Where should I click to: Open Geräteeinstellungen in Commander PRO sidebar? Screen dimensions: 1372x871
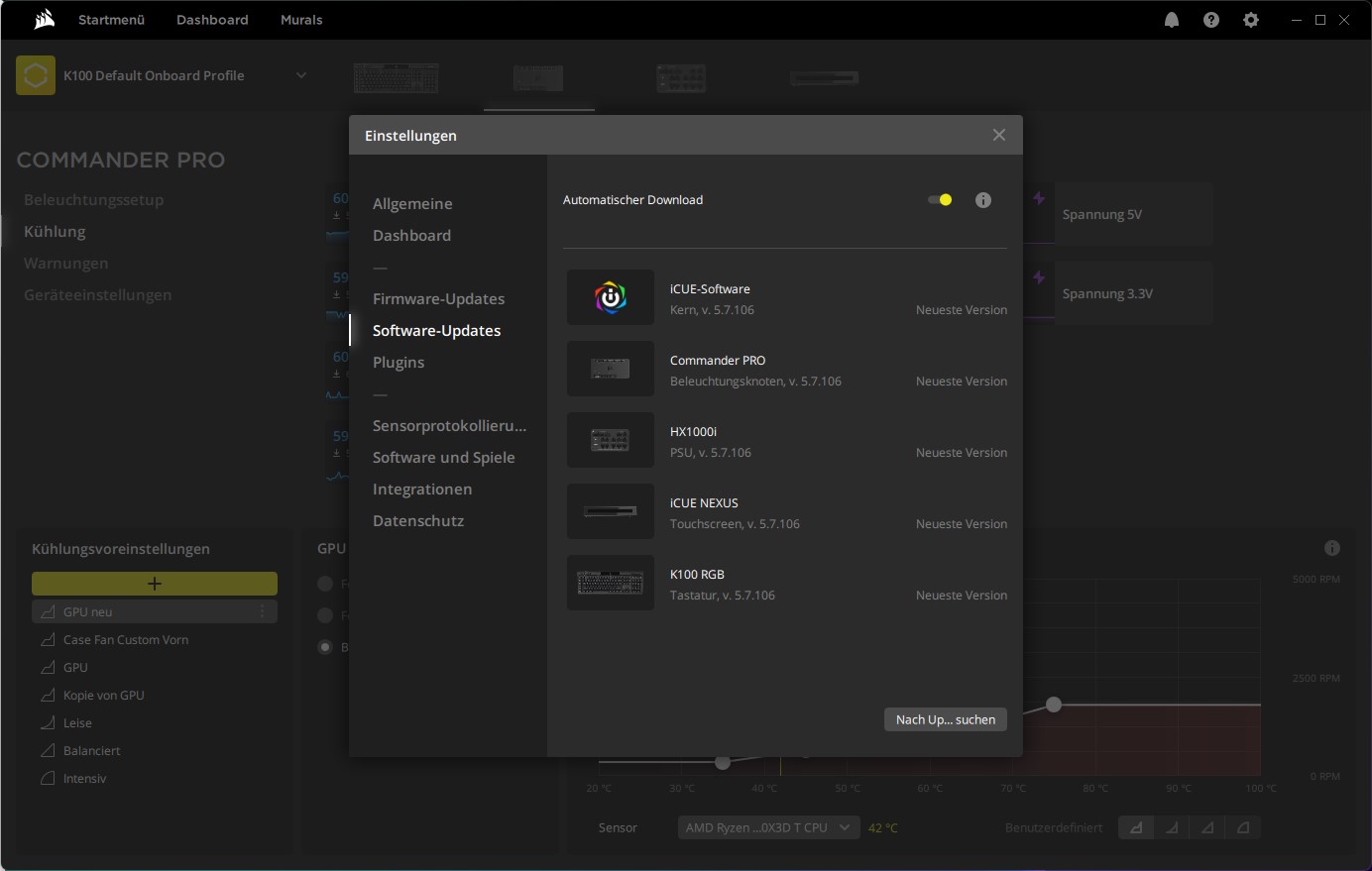pyautogui.click(x=98, y=294)
